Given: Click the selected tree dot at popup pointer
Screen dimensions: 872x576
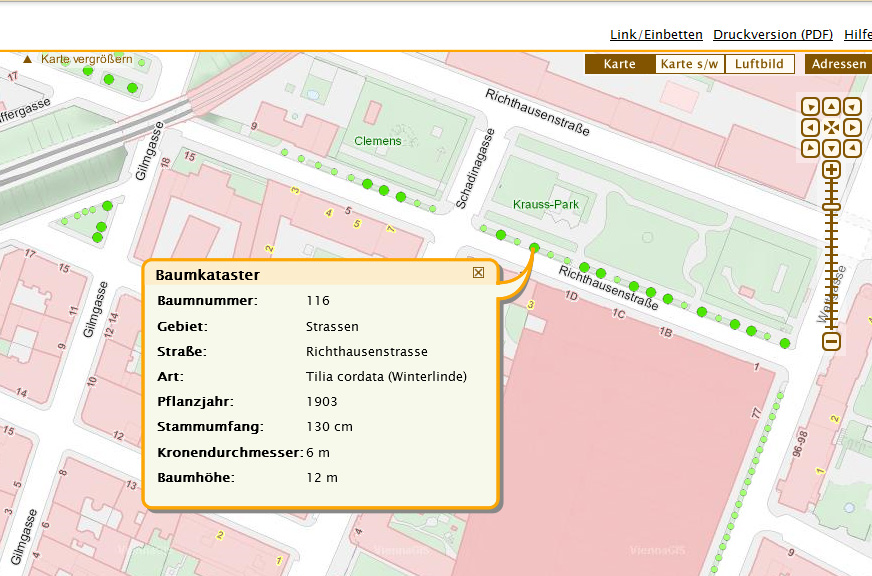Looking at the screenshot, I should click(x=534, y=247).
